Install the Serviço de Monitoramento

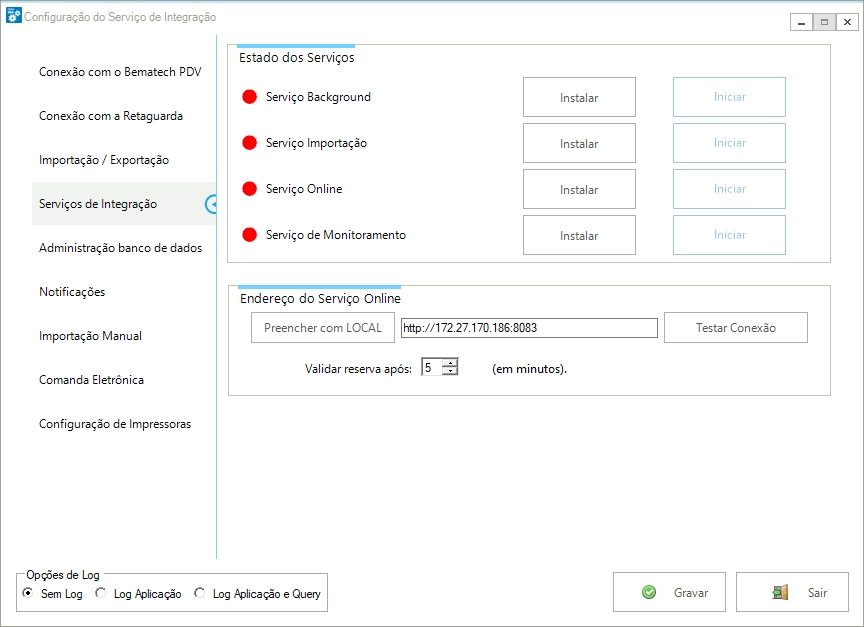[x=579, y=235]
